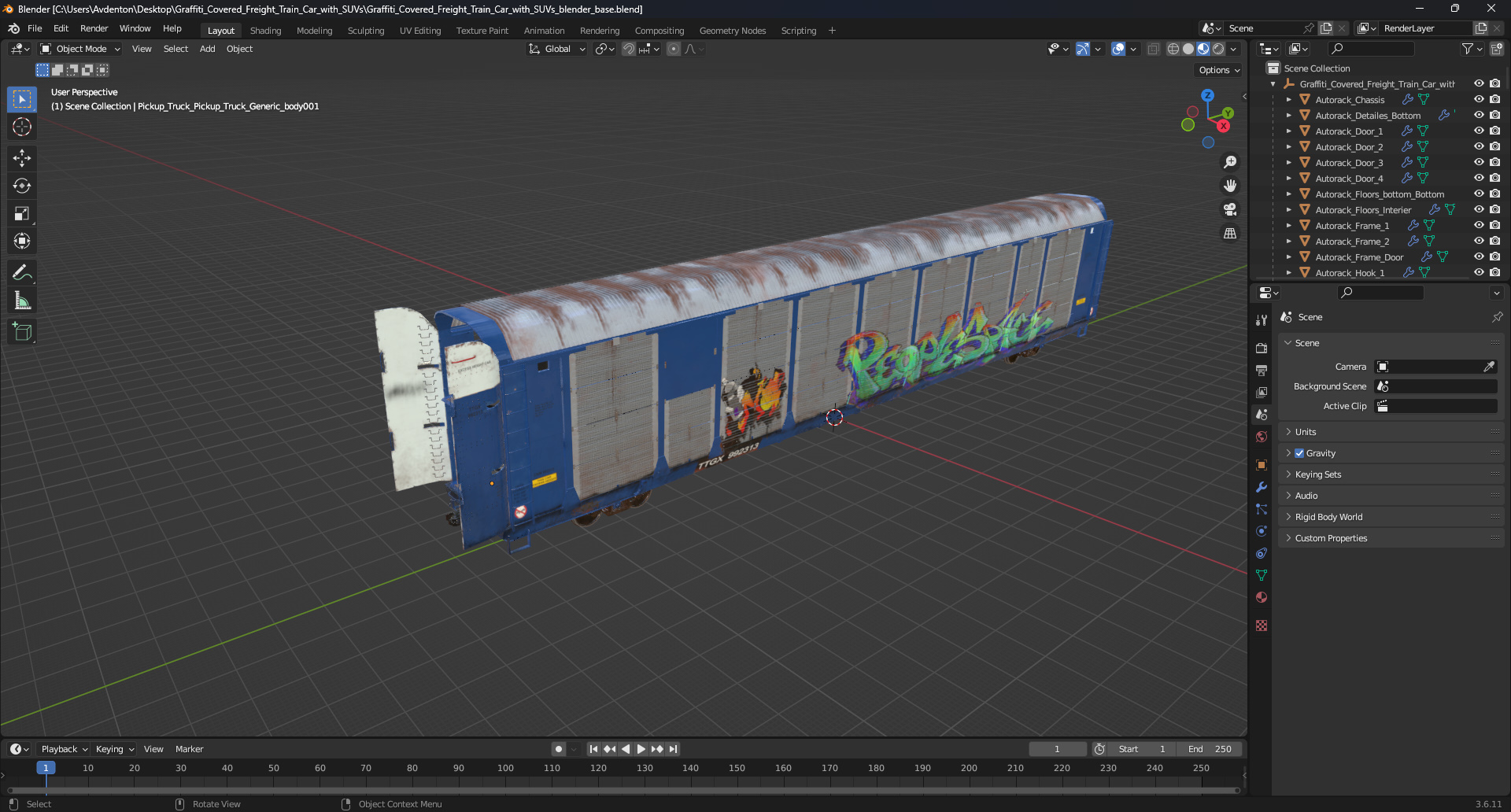Open the Physics properties tab
Image resolution: width=1511 pixels, height=812 pixels.
1262,531
